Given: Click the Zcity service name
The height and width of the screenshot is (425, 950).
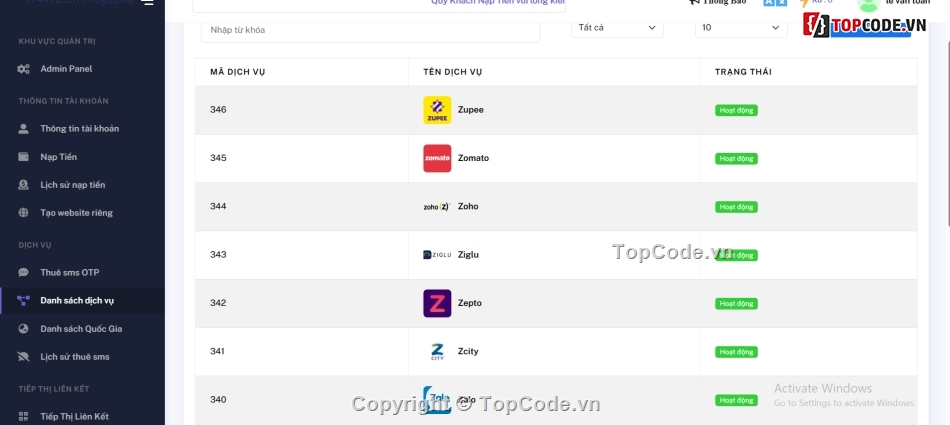Looking at the screenshot, I should (x=468, y=351).
